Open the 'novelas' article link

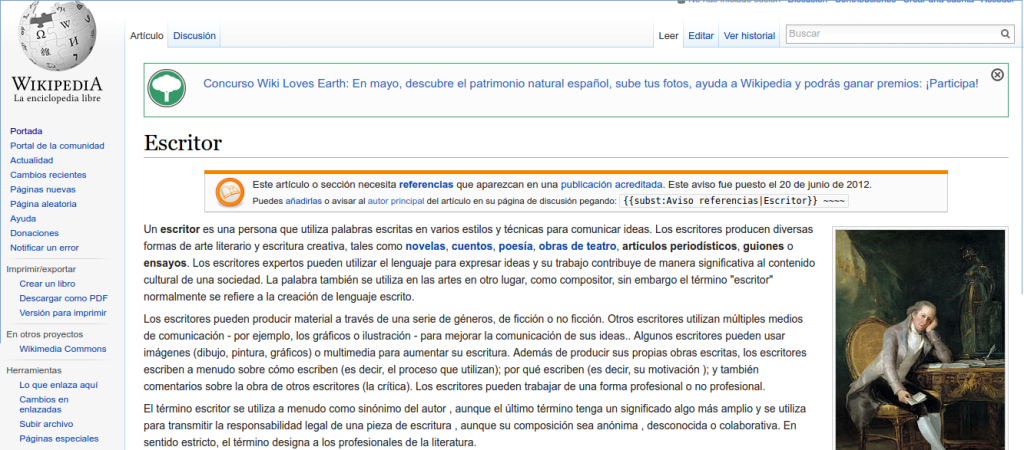(426, 247)
